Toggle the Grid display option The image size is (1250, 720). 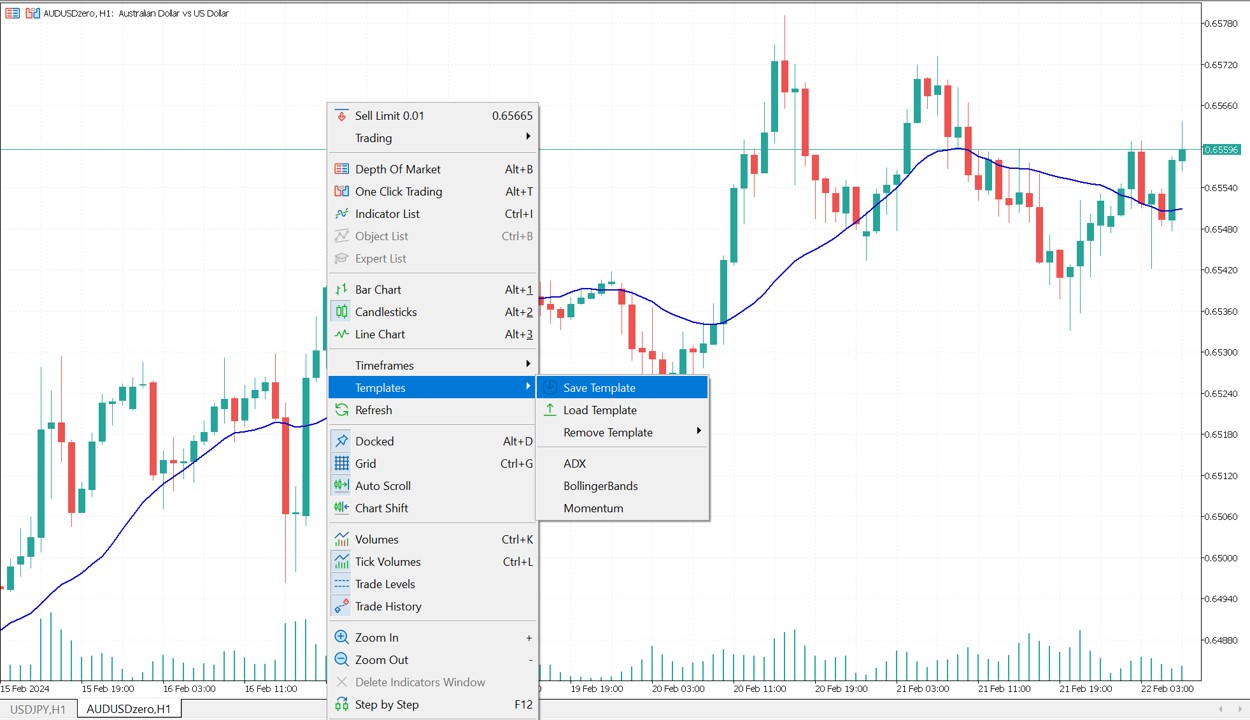pyautogui.click(x=365, y=464)
